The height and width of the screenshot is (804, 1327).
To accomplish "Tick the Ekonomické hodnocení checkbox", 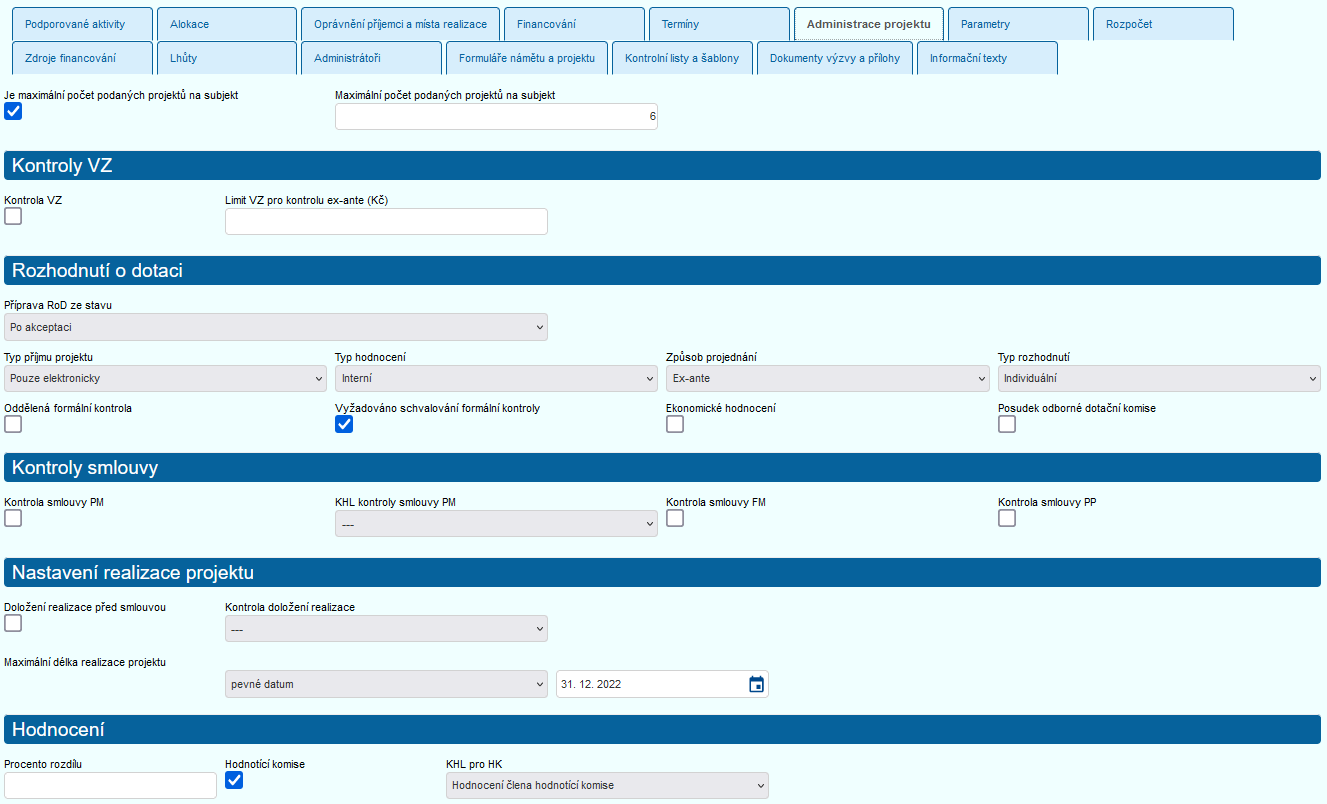I will click(675, 424).
